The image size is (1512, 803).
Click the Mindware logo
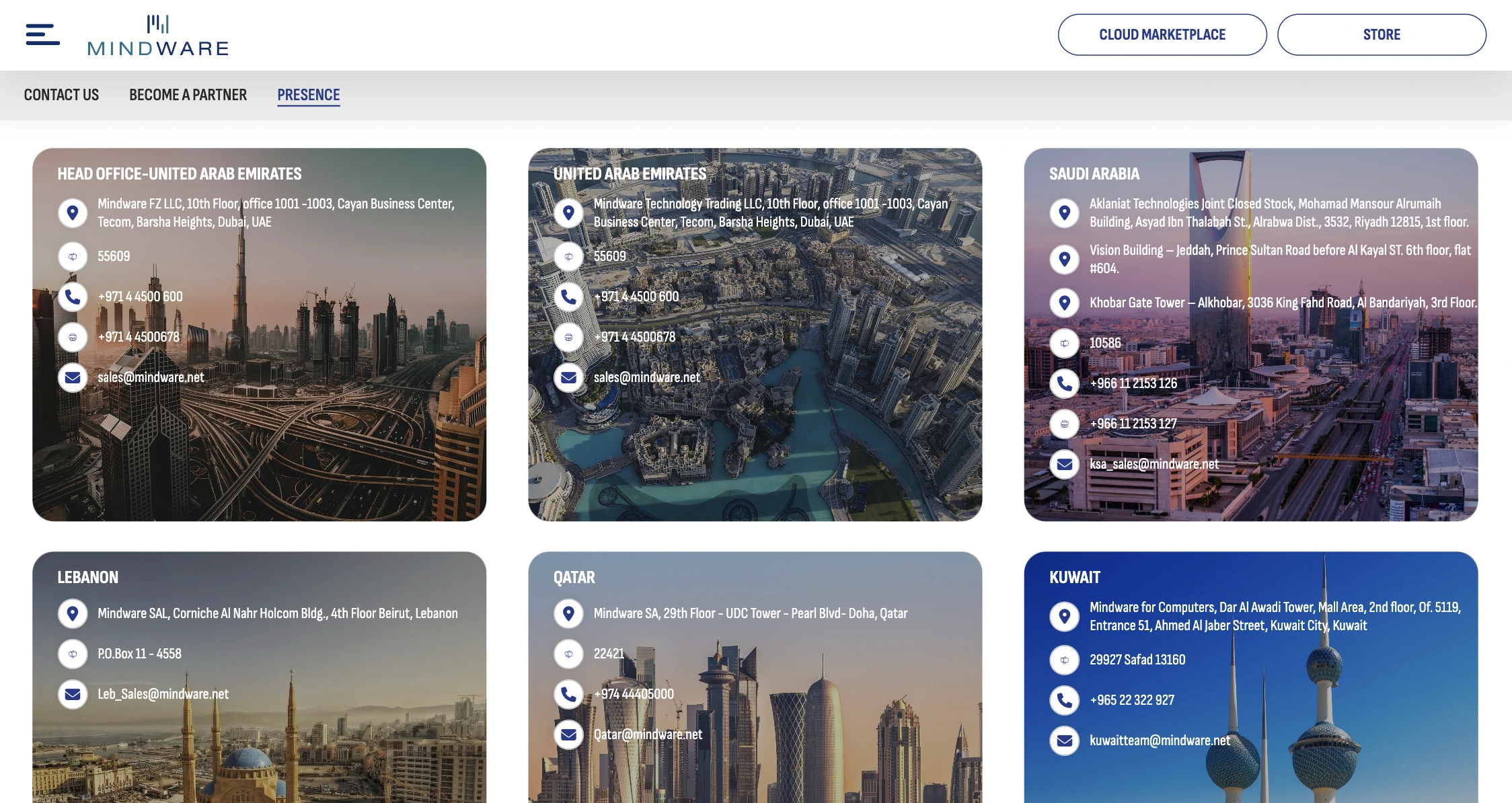(x=158, y=35)
